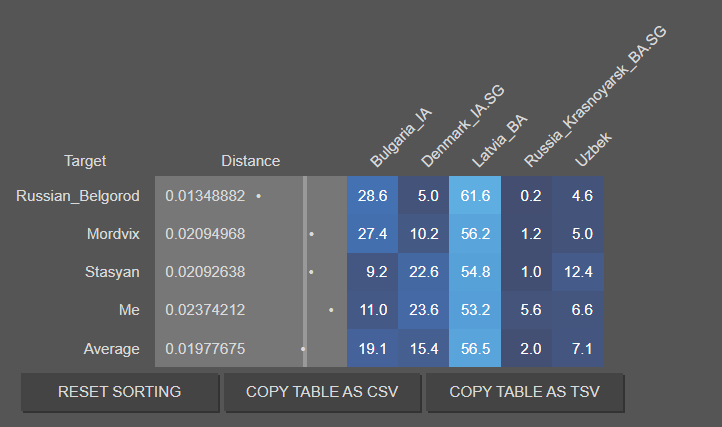Sort by the Bulgaria_IA column header
This screenshot has height=427, width=722.
[x=401, y=138]
